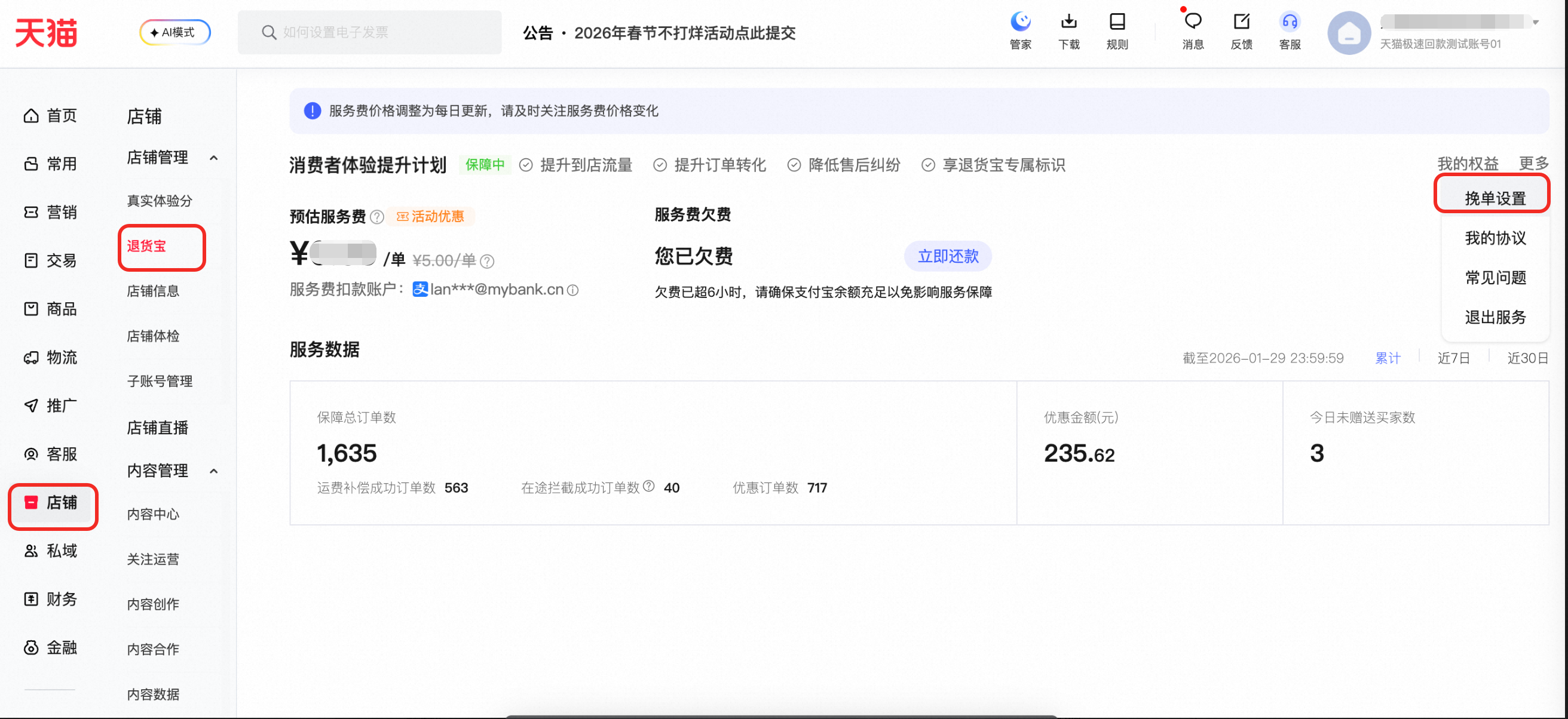Open 商品 in sidebar
The width and height of the screenshot is (1568, 719).
(51, 309)
